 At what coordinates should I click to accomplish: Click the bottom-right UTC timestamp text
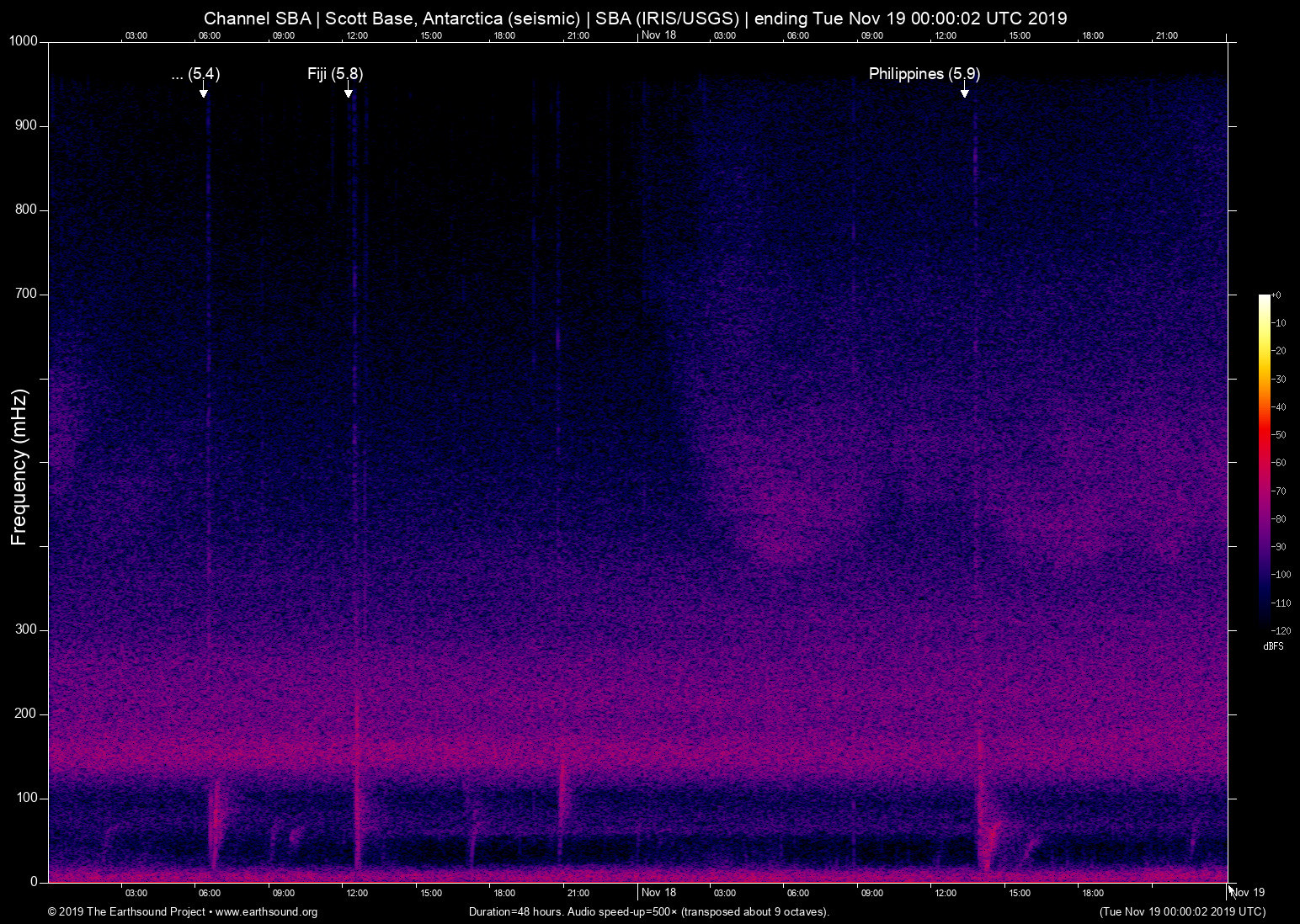1182,912
